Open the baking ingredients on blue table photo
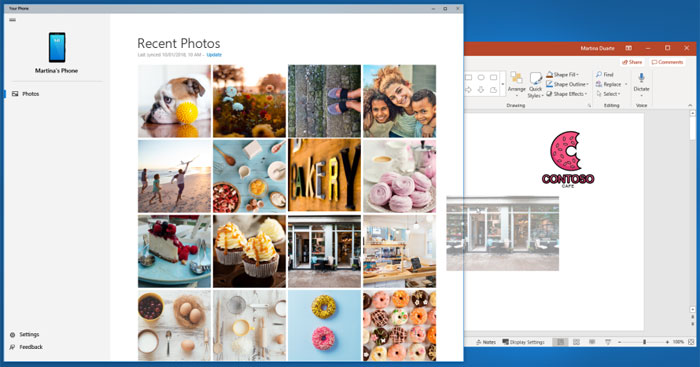This screenshot has height=367, width=700. 250,176
